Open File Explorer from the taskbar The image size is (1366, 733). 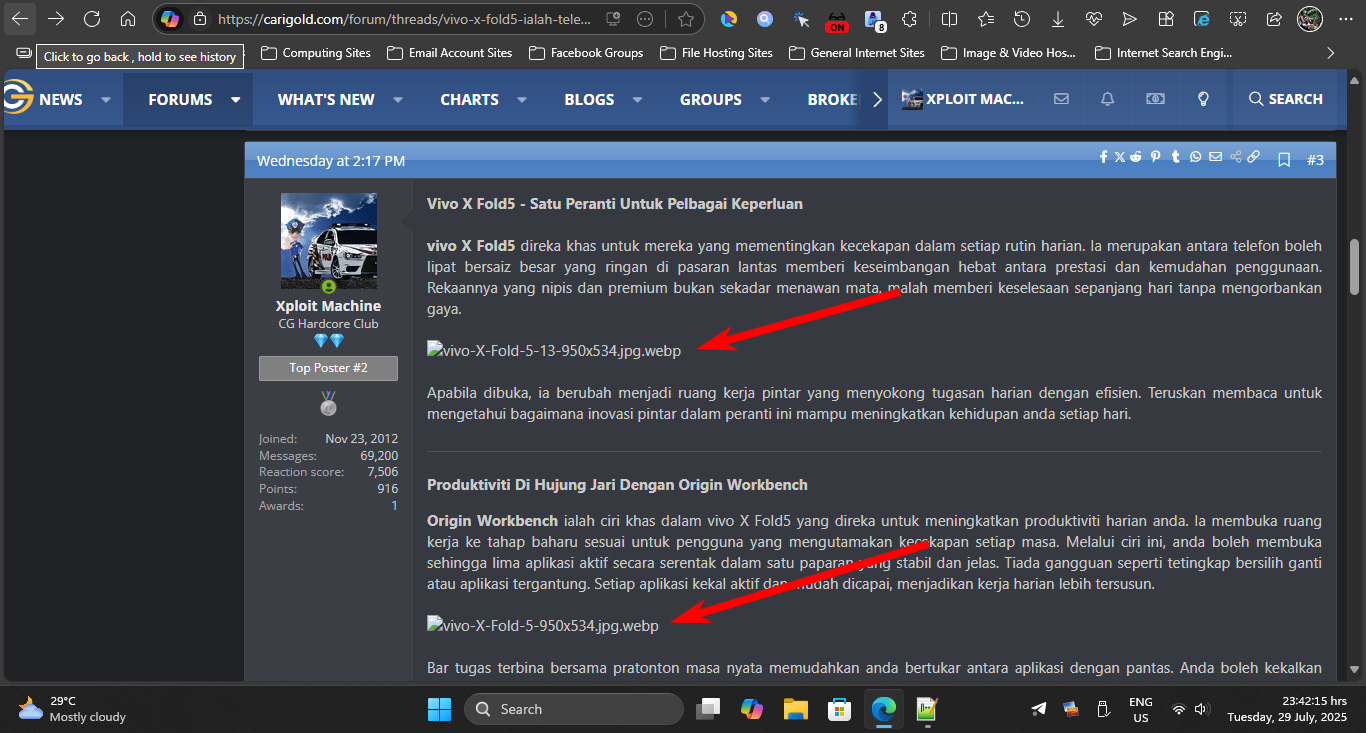click(796, 709)
